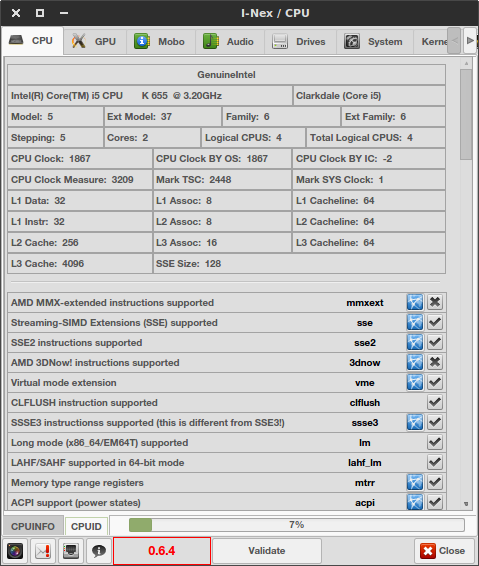Viewport: 479px width, 566px height.
Task: Click the L3 Cache: 4096 field
Action: [x=80, y=264]
